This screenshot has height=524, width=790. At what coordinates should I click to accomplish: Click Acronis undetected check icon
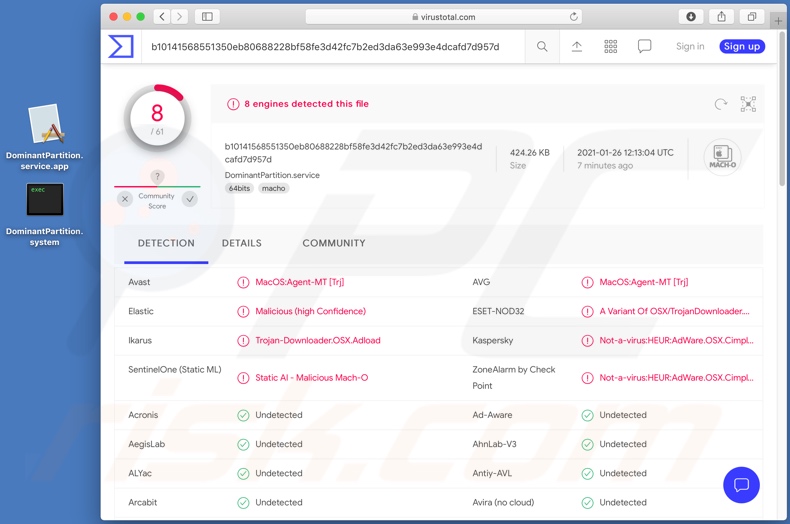(243, 415)
